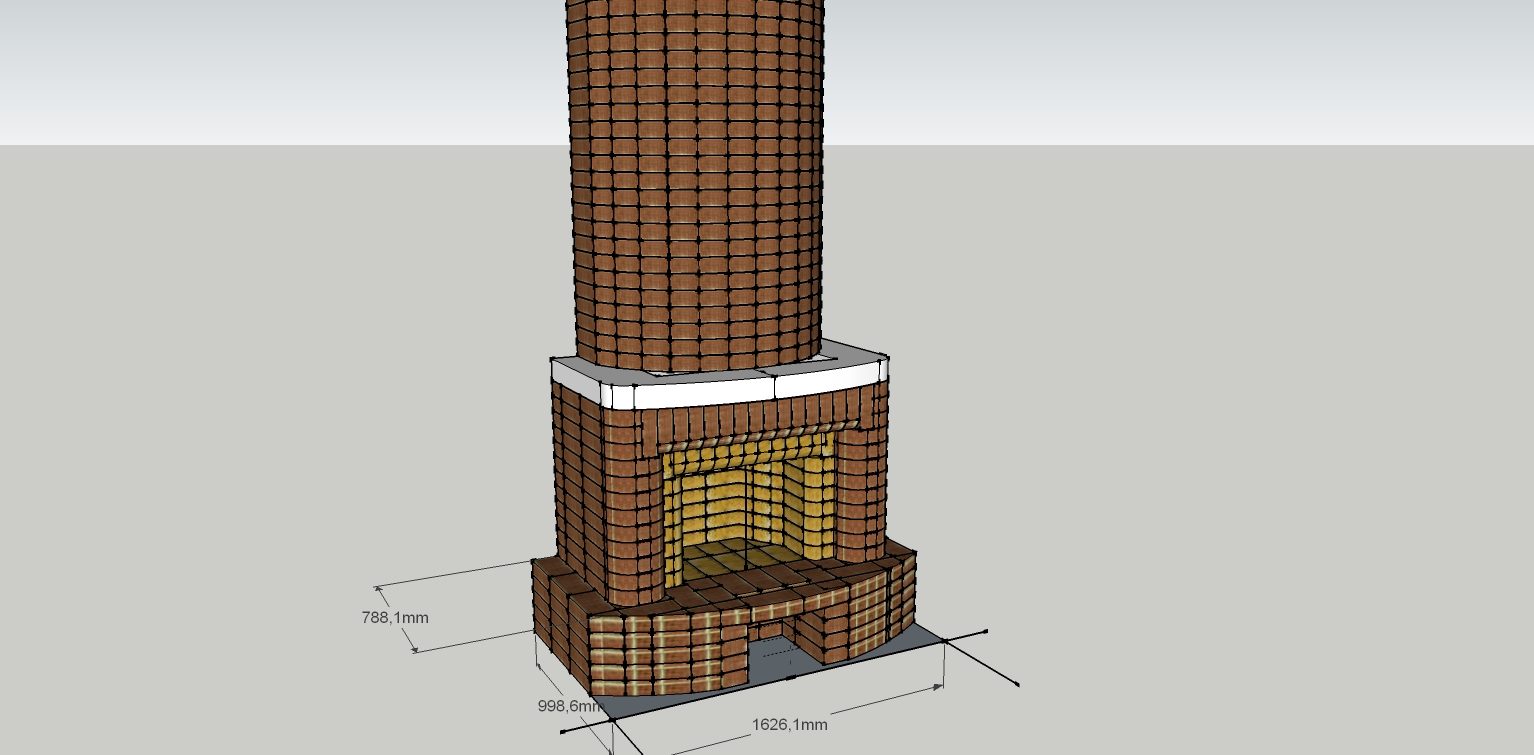
Task: Click the upper arrow of 788,1mm dimension
Action: 378,589
